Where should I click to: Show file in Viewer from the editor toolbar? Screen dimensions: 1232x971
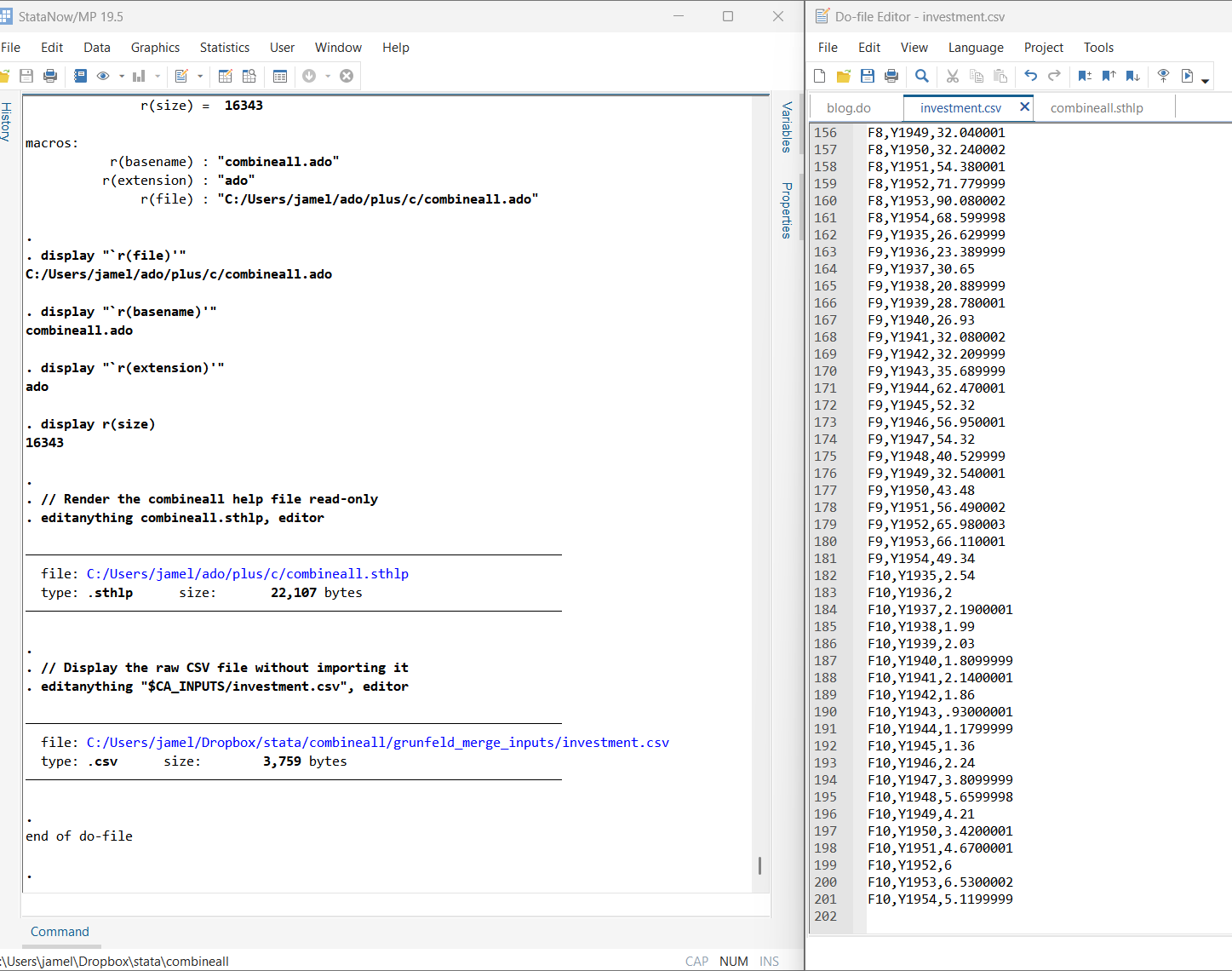point(1164,76)
